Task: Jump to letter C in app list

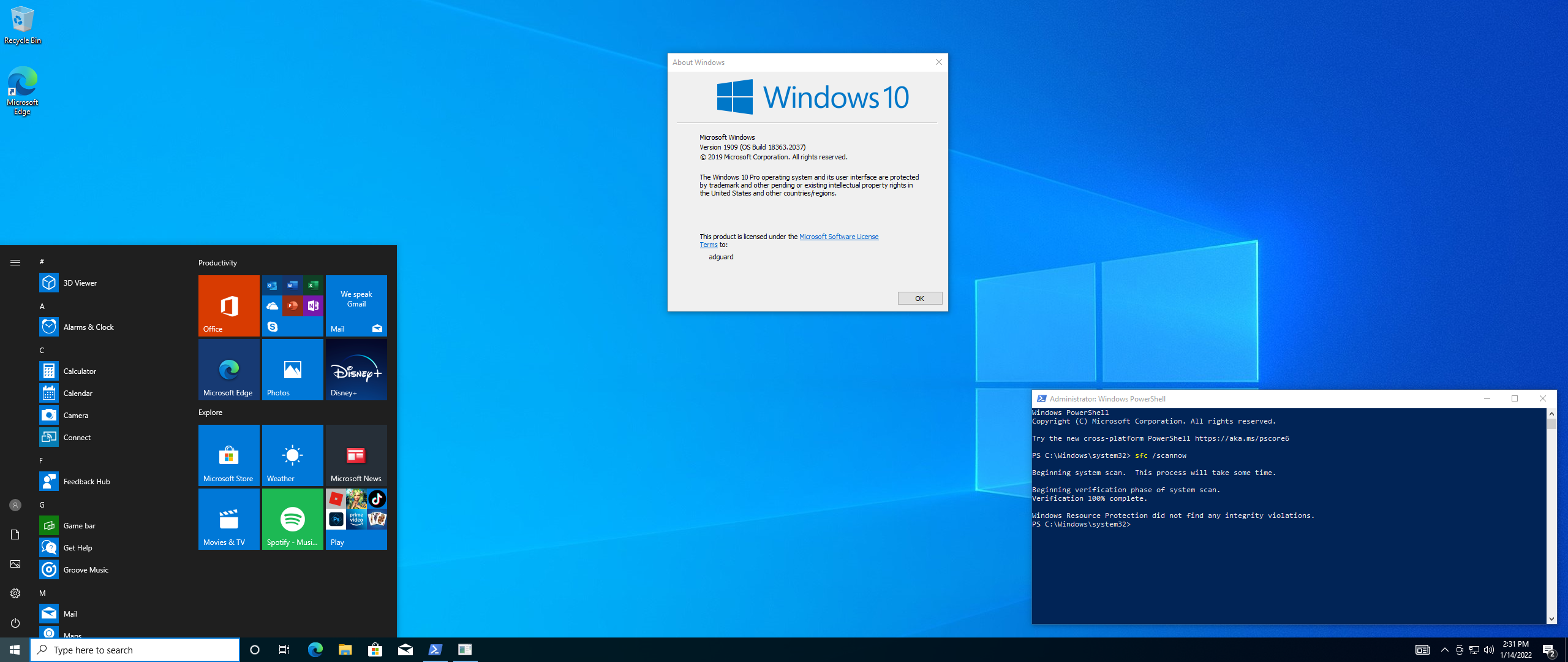Action: [42, 350]
